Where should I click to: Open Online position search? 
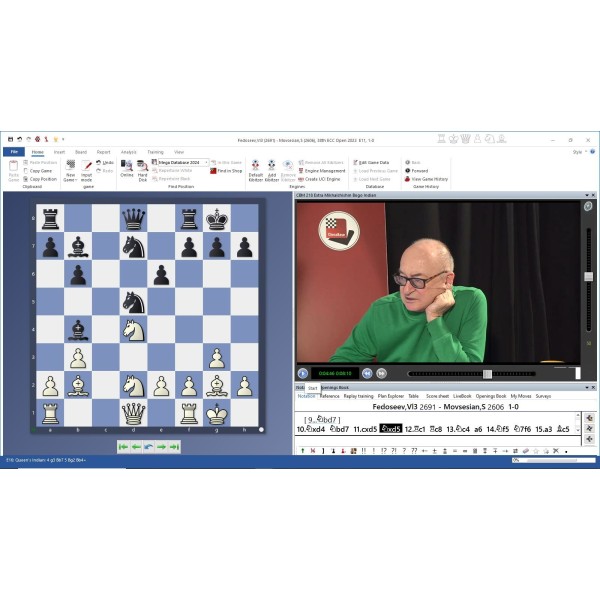(x=127, y=168)
